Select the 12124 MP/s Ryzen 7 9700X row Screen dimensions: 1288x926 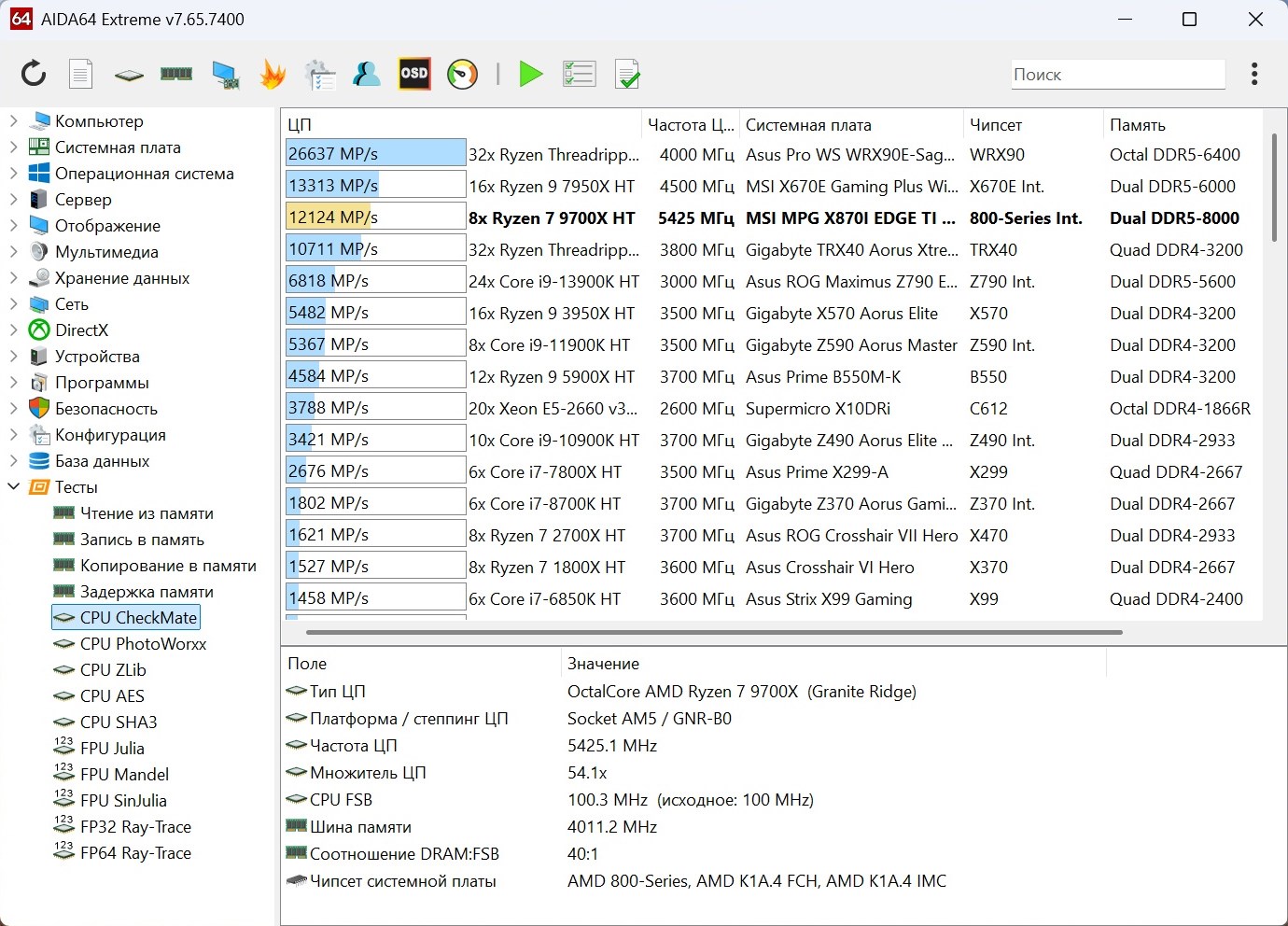552,218
